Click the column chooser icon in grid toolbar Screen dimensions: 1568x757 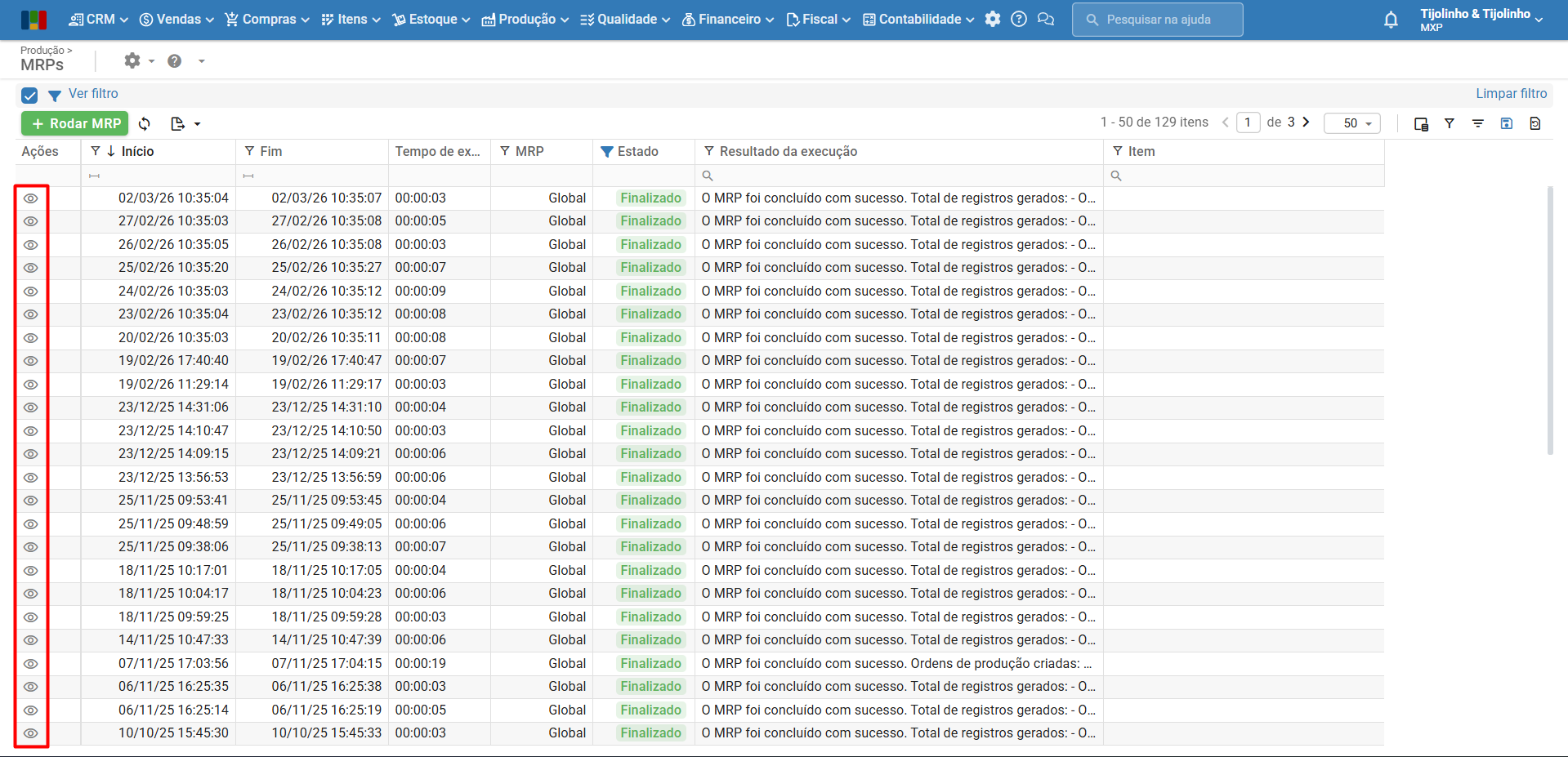coord(1421,124)
